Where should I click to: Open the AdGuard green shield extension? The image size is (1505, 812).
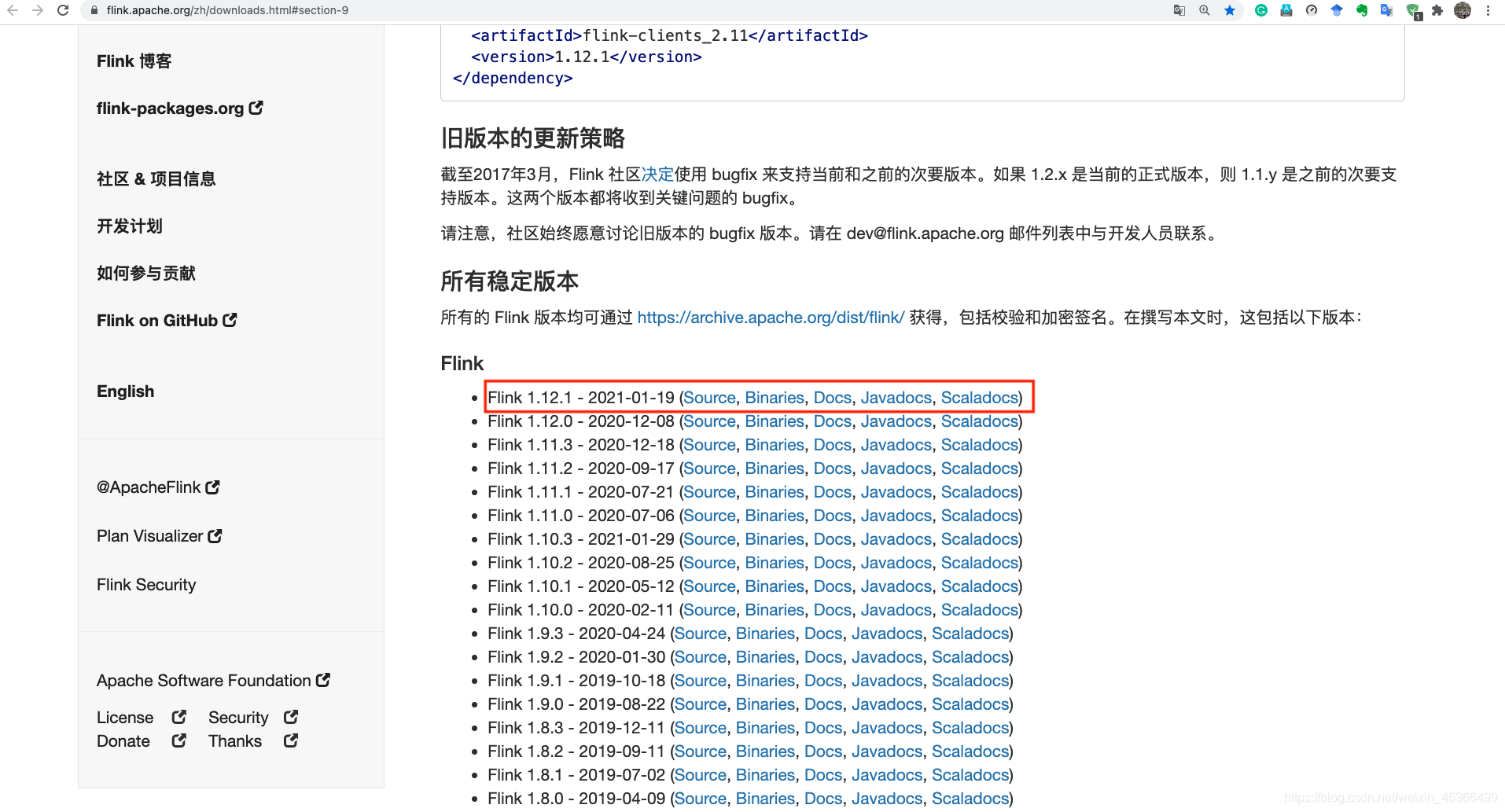(1413, 11)
